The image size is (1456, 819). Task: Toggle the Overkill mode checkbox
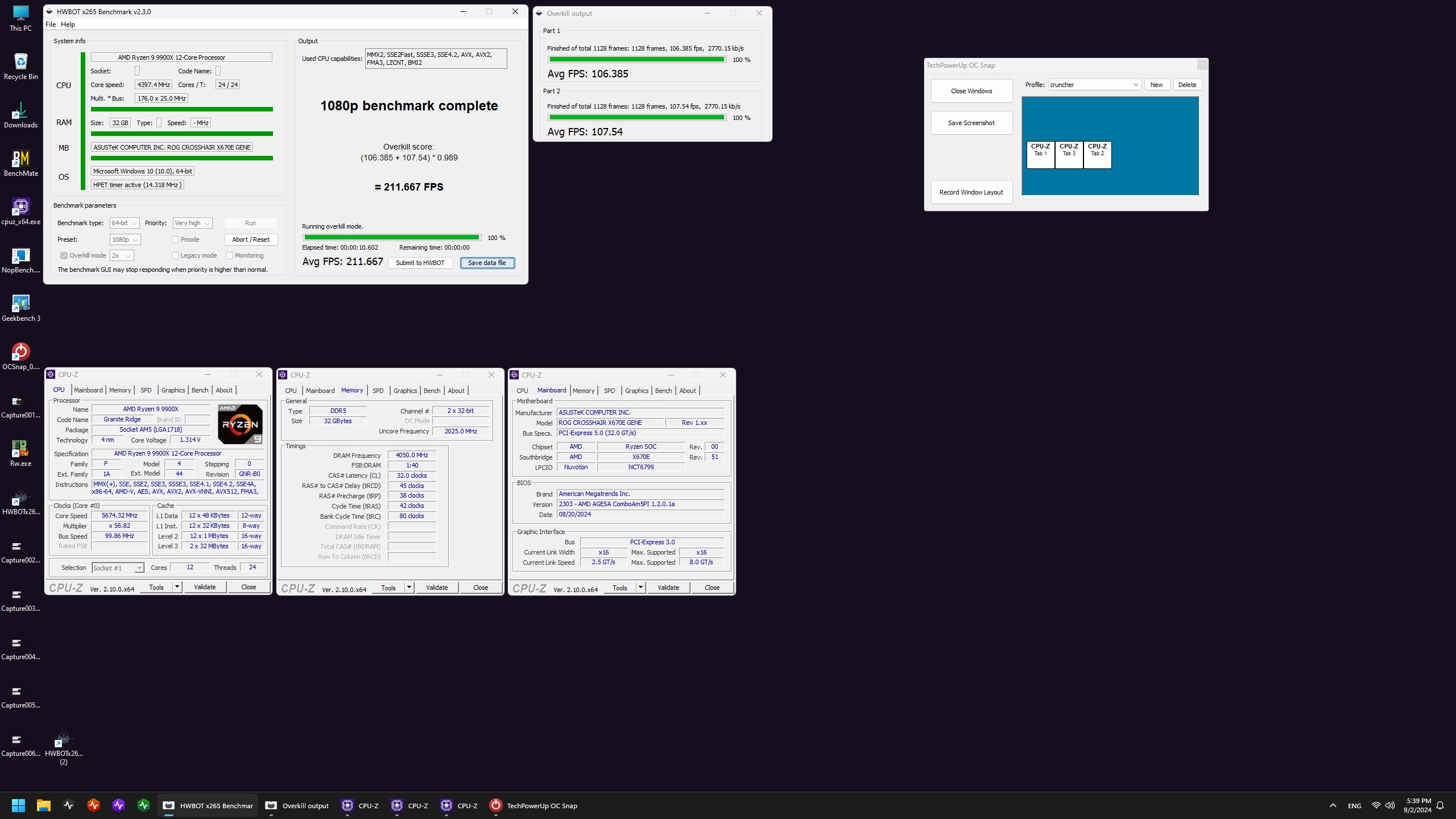[64, 255]
